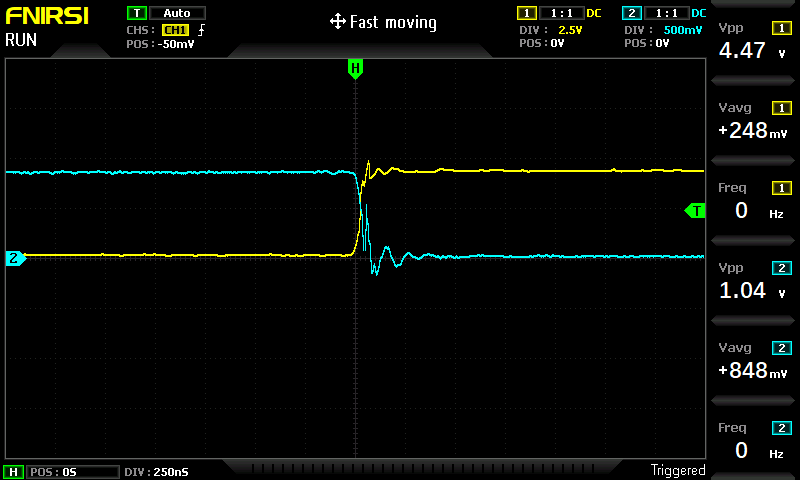800x480 pixels.
Task: Select the channel 1 Vpp measurement
Action: (x=753, y=41)
